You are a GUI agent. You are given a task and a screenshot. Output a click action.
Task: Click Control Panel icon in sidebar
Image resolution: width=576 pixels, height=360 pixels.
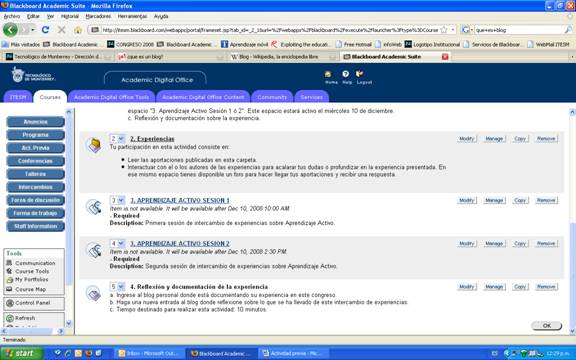coord(10,303)
